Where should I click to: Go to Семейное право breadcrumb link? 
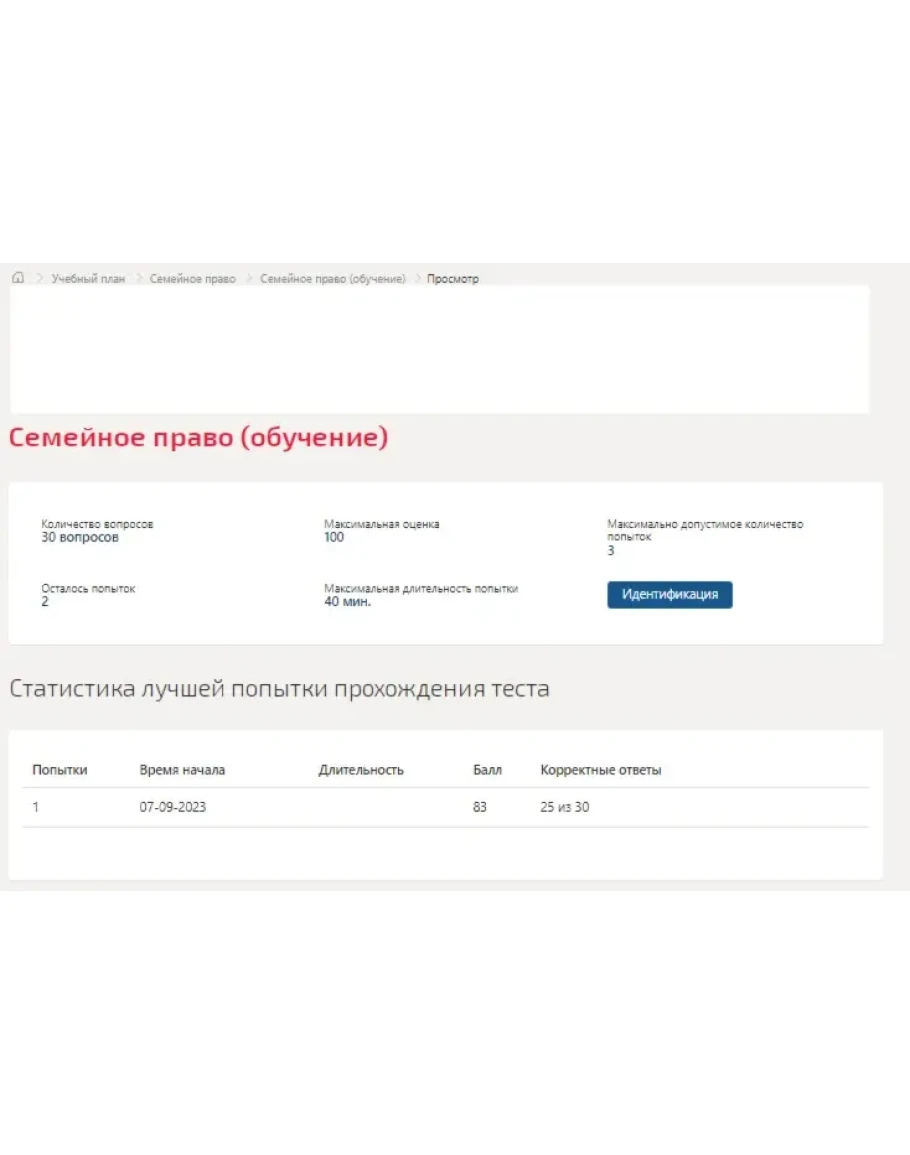(x=192, y=279)
